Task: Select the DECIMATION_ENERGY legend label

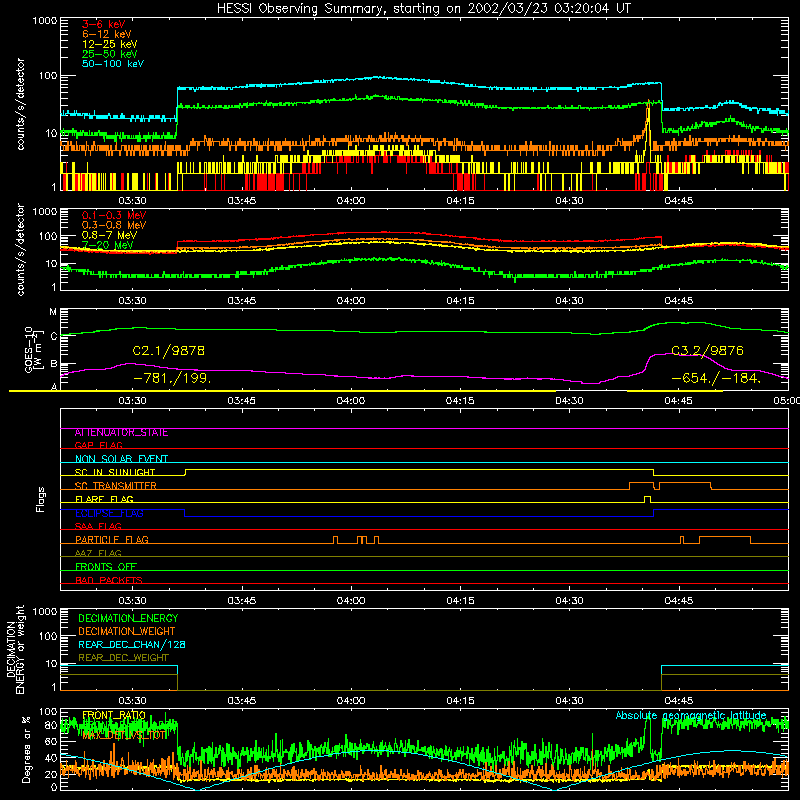Action: pos(128,618)
